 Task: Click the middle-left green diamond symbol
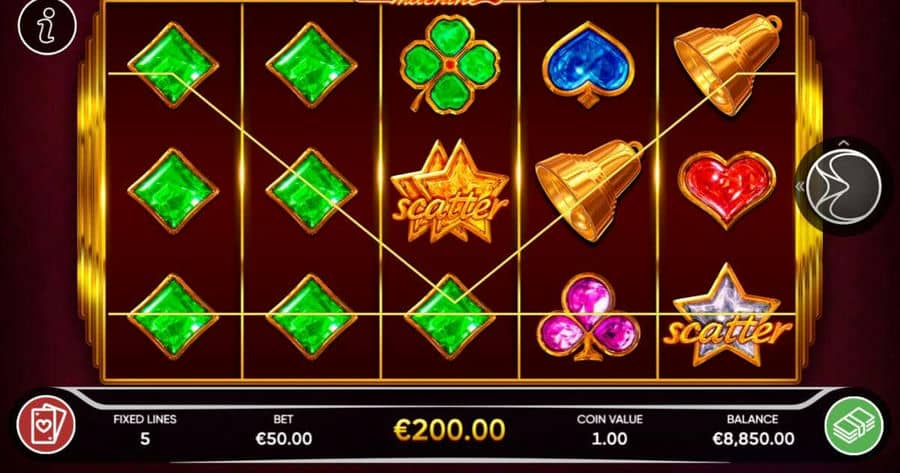(173, 191)
